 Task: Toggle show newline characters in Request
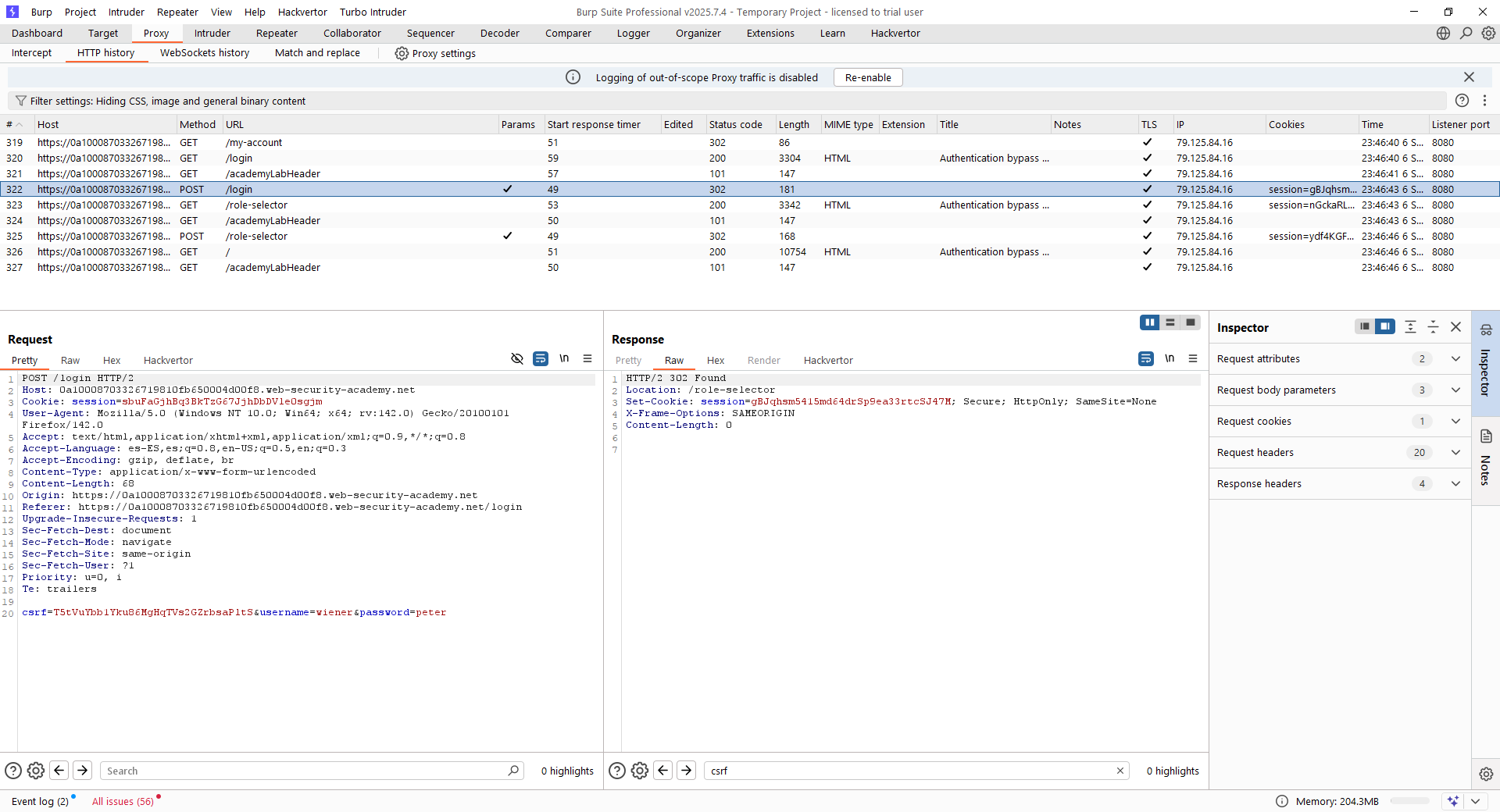(x=564, y=358)
